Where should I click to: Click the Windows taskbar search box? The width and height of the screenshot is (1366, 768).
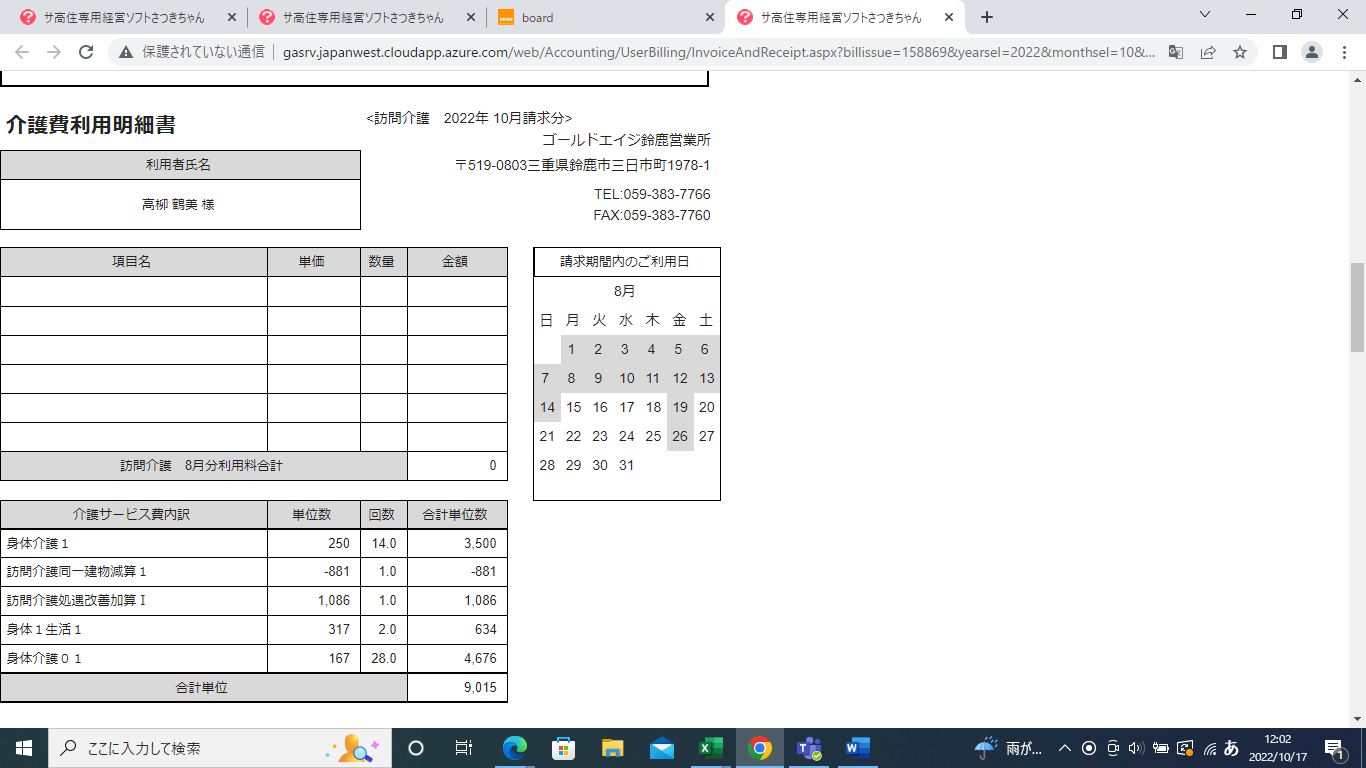[x=190, y=748]
